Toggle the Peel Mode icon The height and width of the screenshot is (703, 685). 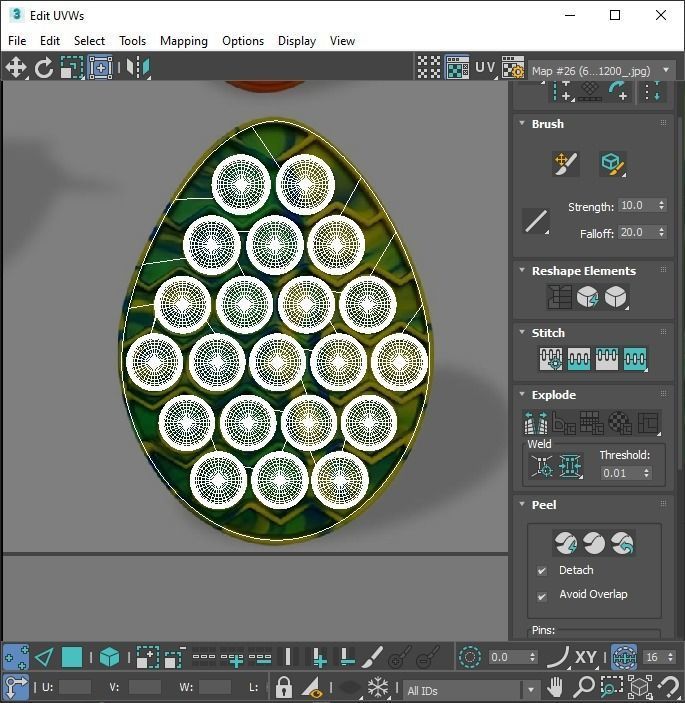(594, 543)
